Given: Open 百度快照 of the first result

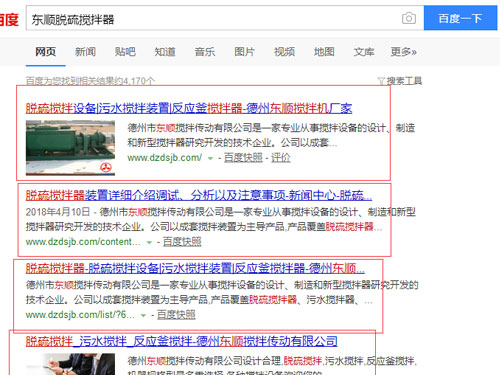Looking at the screenshot, I should coord(243,157).
